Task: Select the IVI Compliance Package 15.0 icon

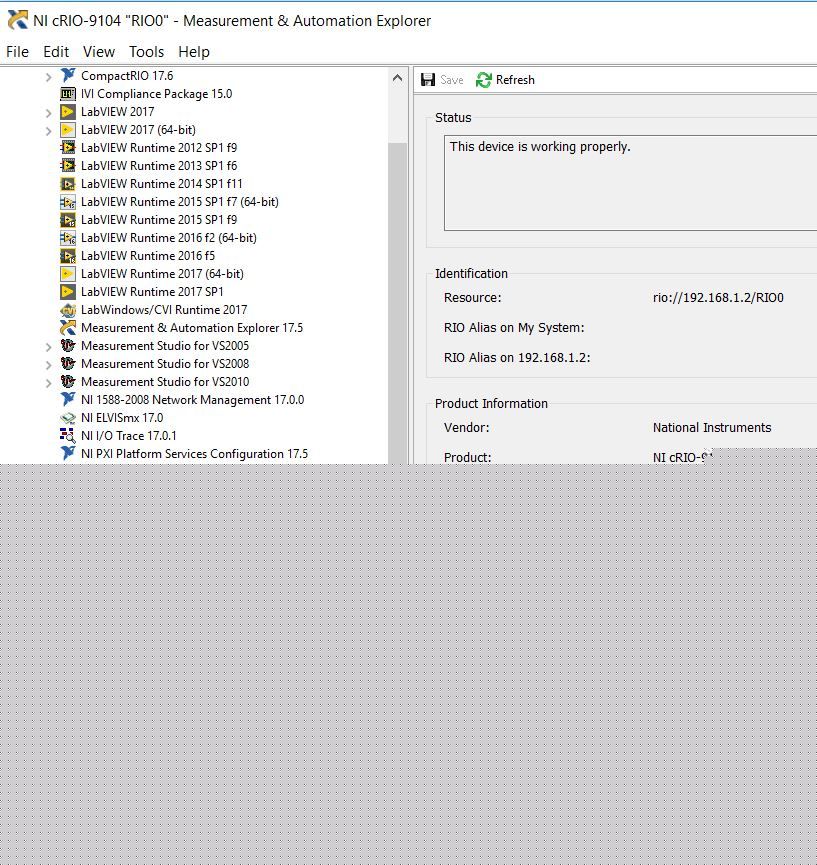Action: point(67,94)
